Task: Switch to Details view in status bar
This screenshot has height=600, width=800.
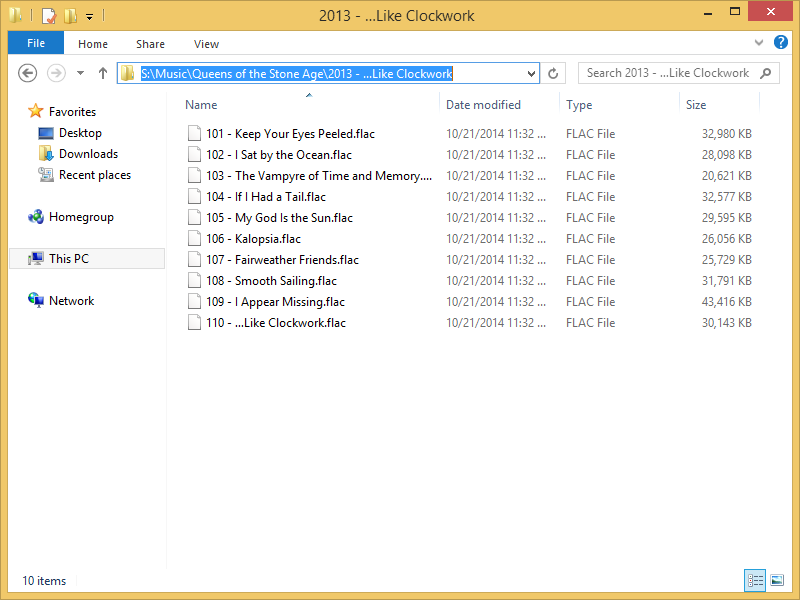Action: 755,580
